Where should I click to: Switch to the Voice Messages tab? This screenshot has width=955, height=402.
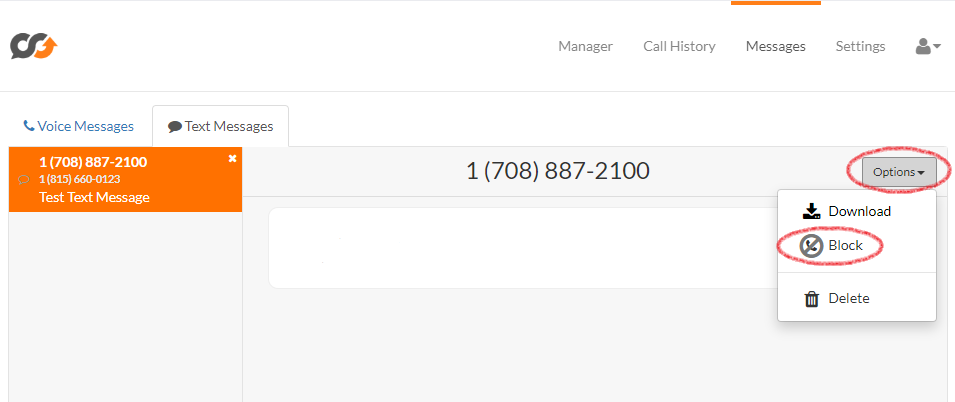pos(78,126)
